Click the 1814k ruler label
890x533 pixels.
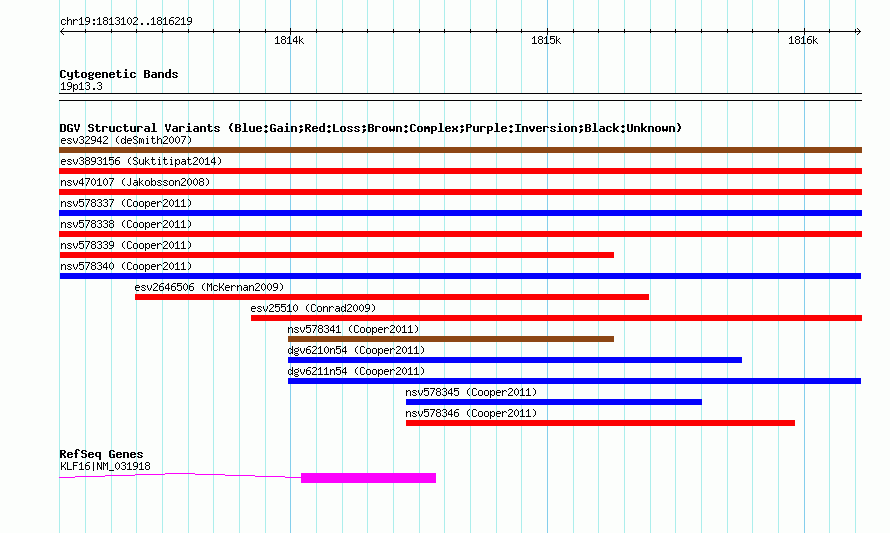pos(289,40)
